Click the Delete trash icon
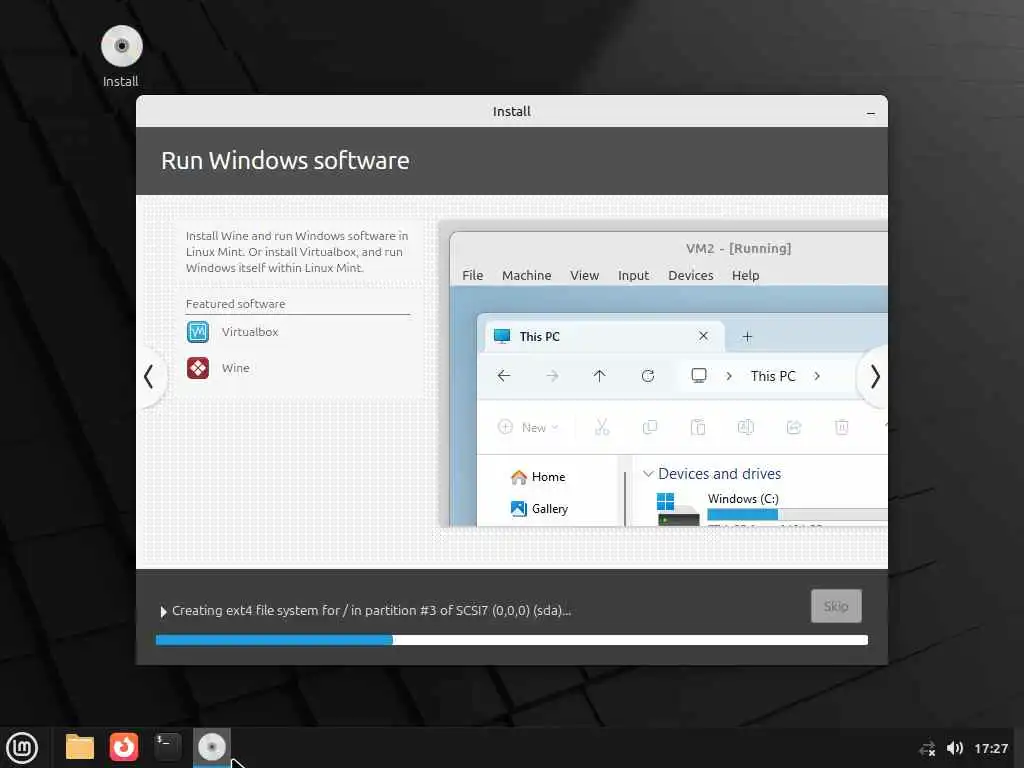Viewport: 1024px width, 768px height. (x=842, y=427)
